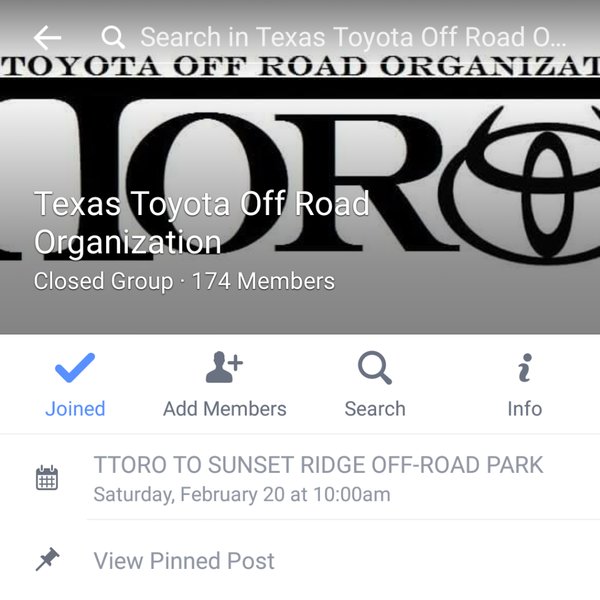Tap the calendar event icon

47,478
